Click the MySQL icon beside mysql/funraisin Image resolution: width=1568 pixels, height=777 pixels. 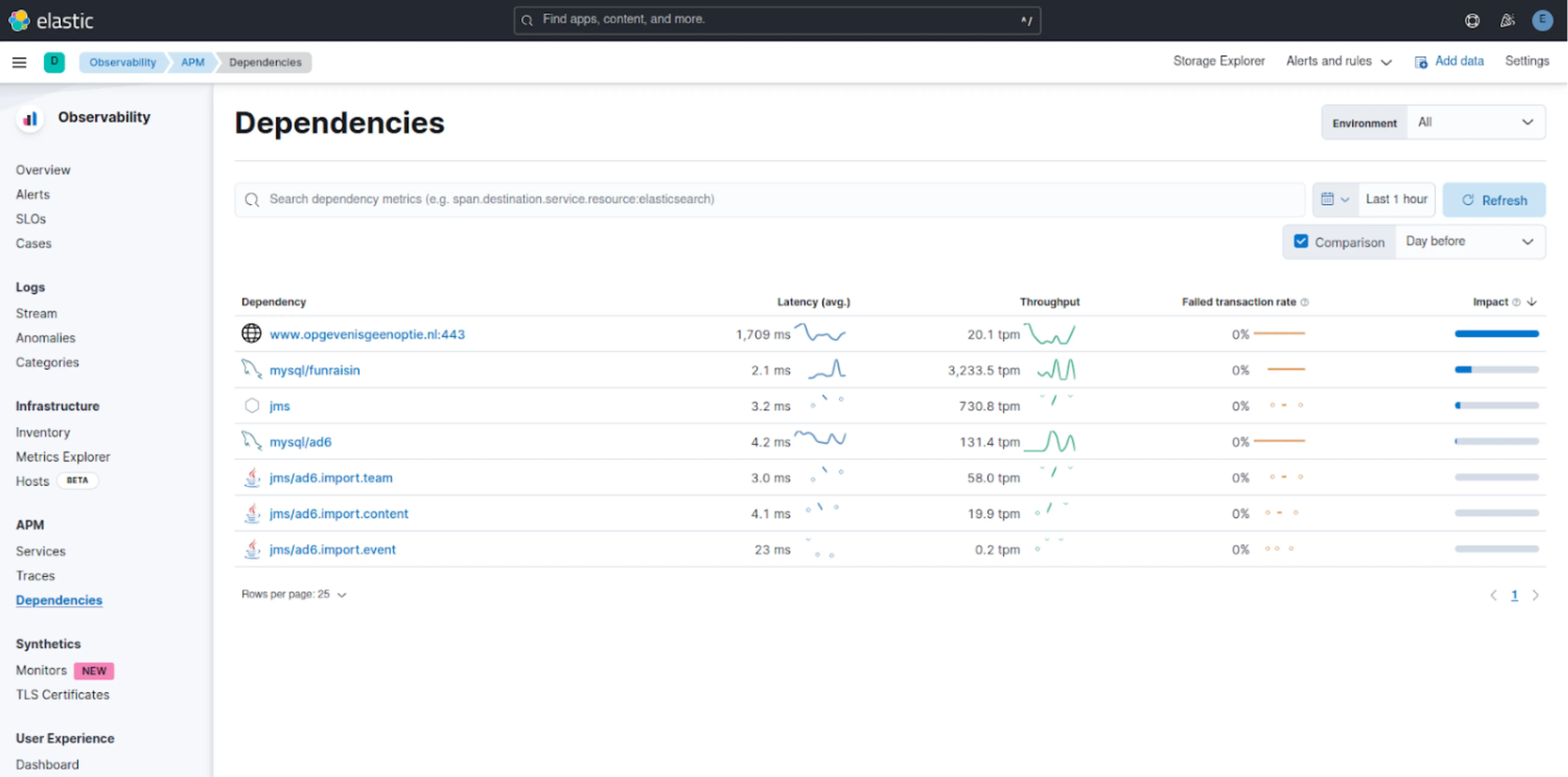[x=251, y=369]
